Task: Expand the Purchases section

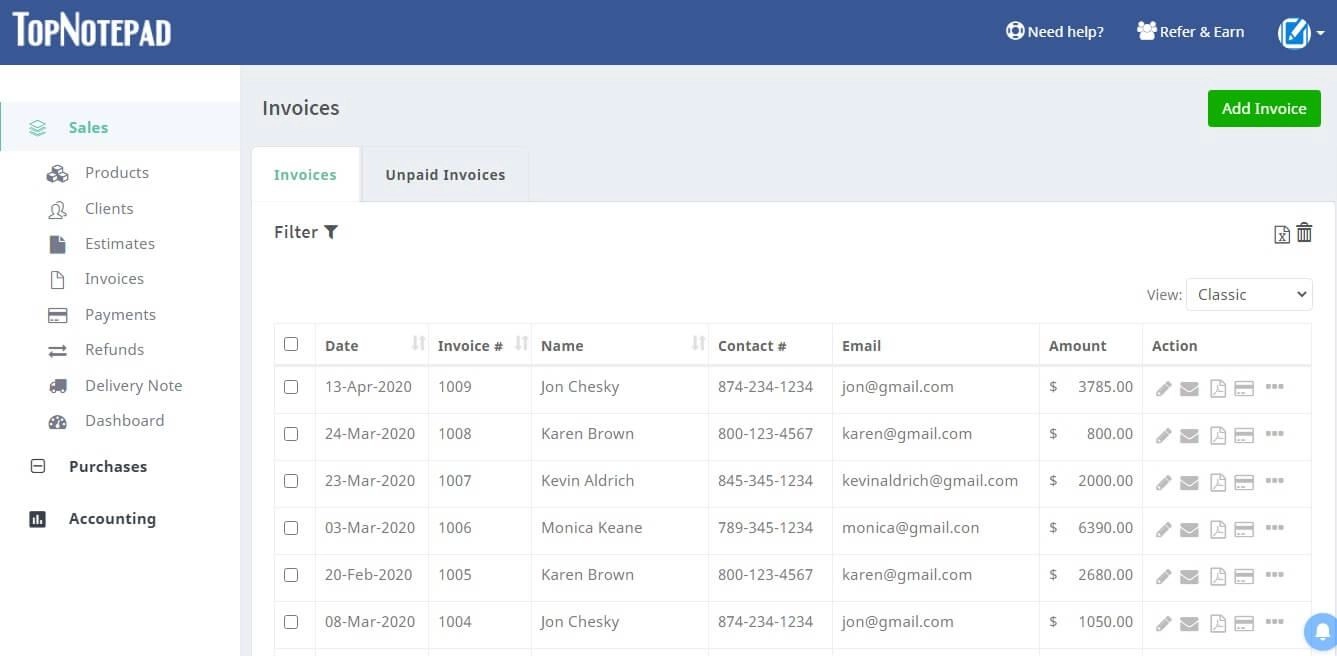Action: [x=107, y=466]
